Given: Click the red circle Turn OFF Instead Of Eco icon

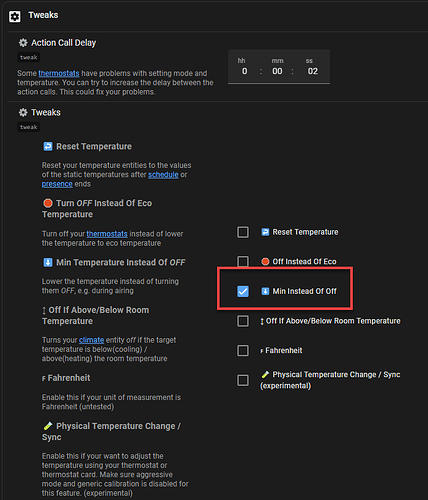Looking at the screenshot, I should tap(48, 203).
